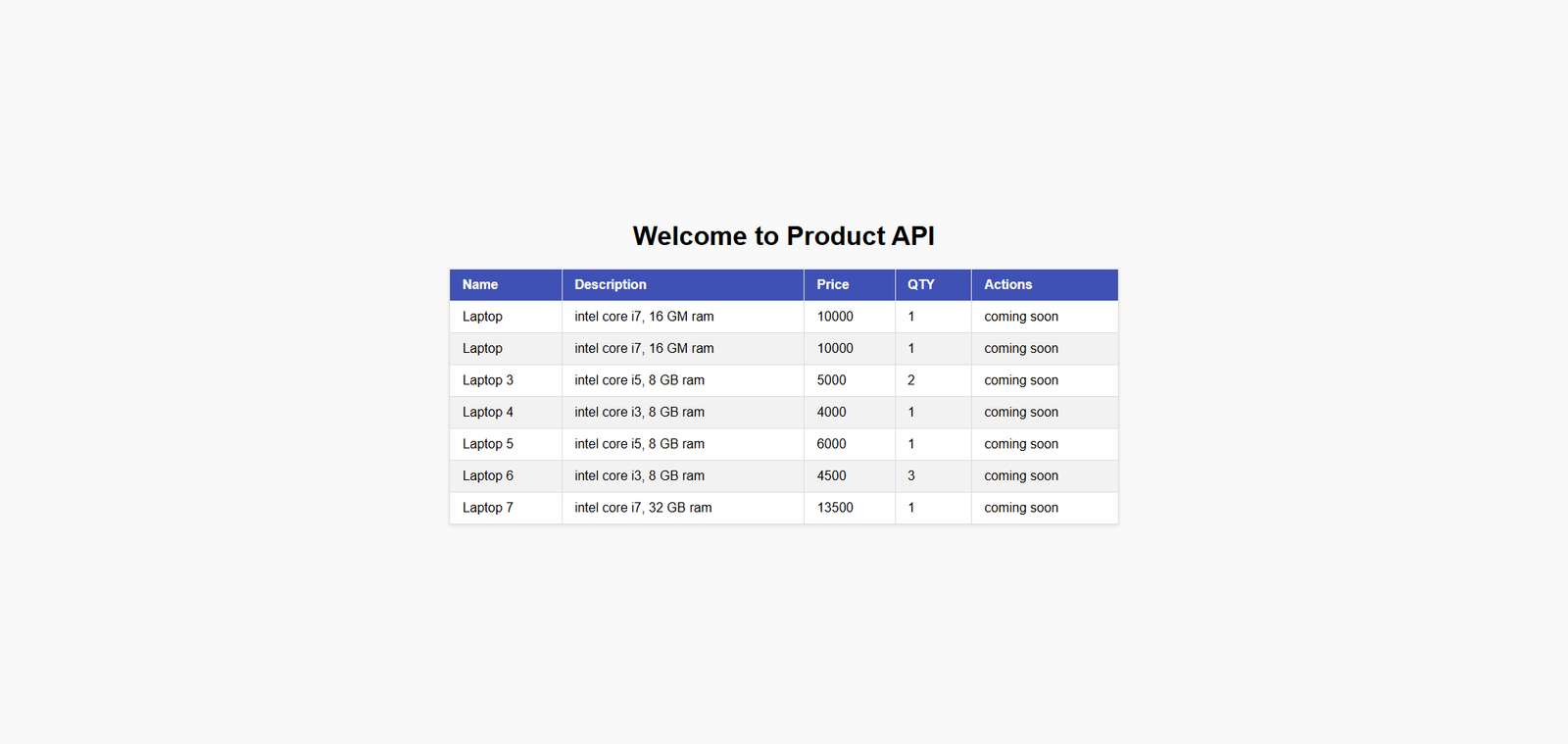Select the Laptop 6 name cell
This screenshot has width=1568, height=744.
coord(488,476)
